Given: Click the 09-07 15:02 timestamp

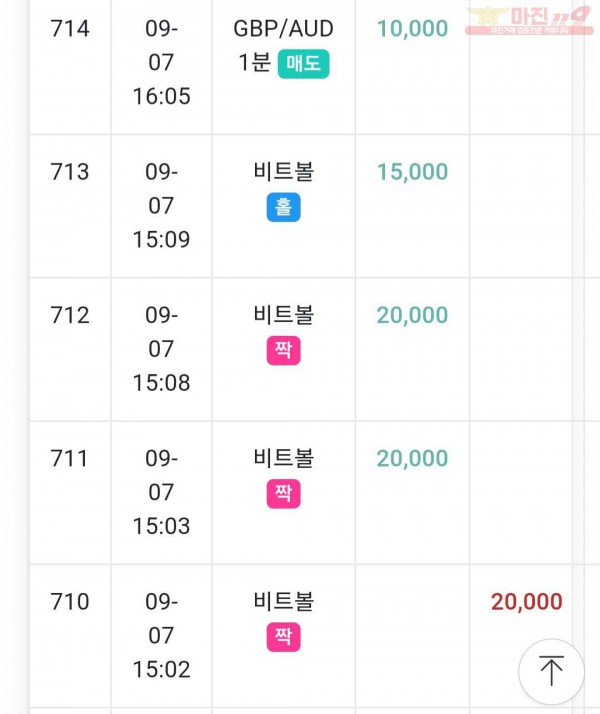Looking at the screenshot, I should coord(161,635).
